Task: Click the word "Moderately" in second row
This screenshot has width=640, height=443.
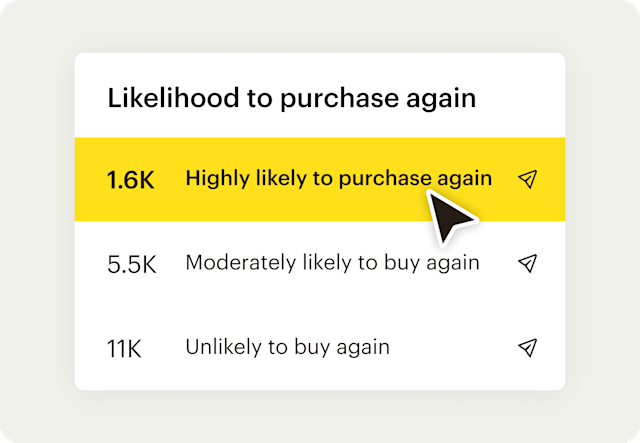Action: tap(239, 263)
